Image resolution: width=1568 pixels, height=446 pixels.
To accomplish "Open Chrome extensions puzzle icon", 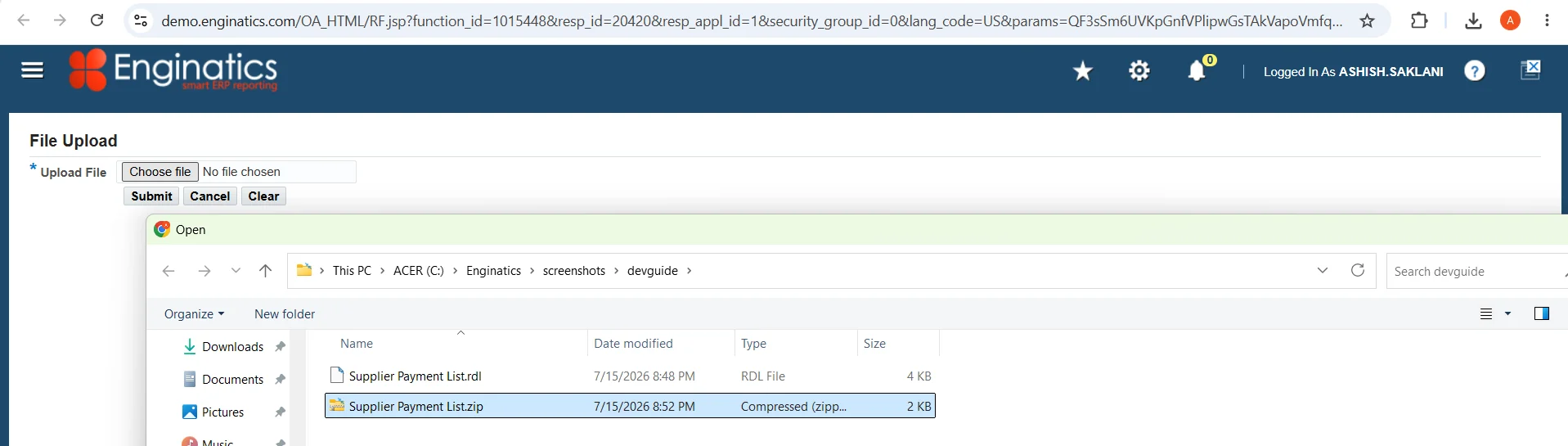I will point(1419,20).
